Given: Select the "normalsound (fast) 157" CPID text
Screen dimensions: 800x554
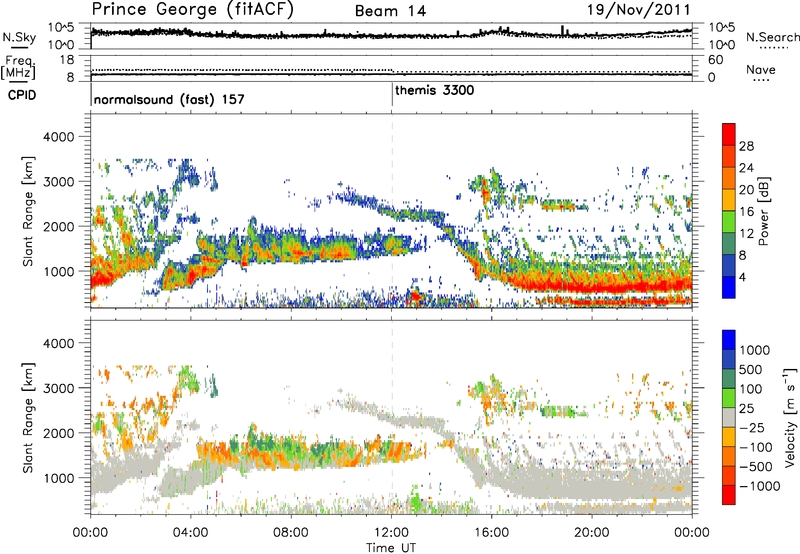Looking at the screenshot, I should (169, 99).
